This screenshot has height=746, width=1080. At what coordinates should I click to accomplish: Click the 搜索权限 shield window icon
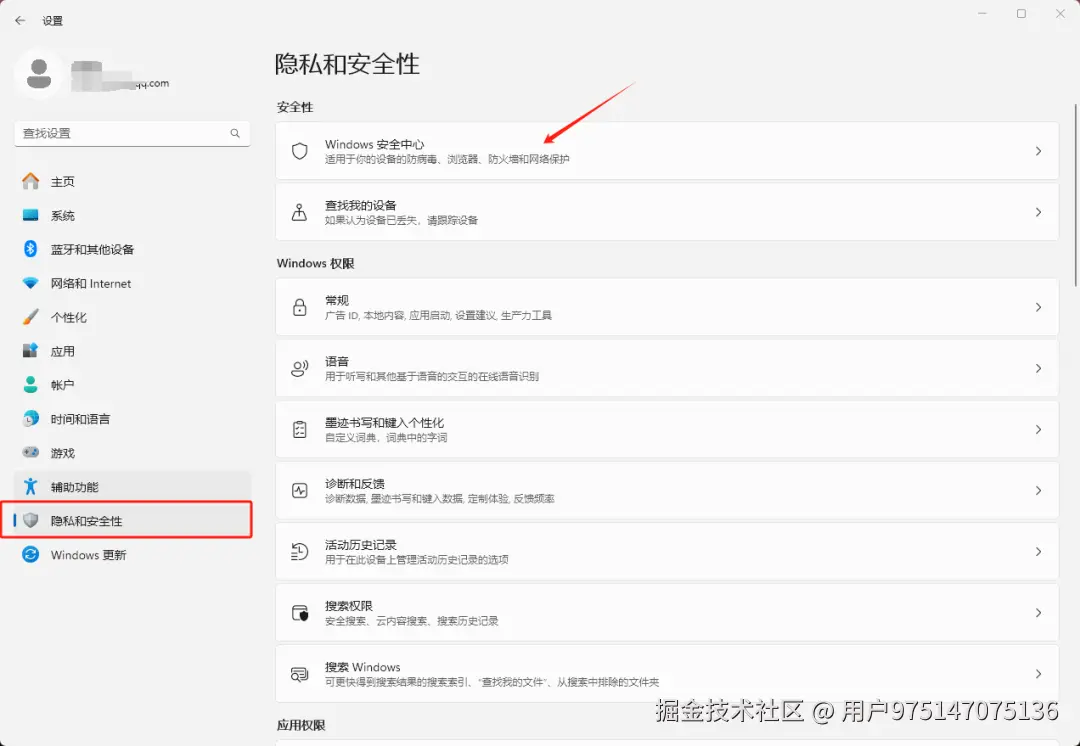[300, 612]
